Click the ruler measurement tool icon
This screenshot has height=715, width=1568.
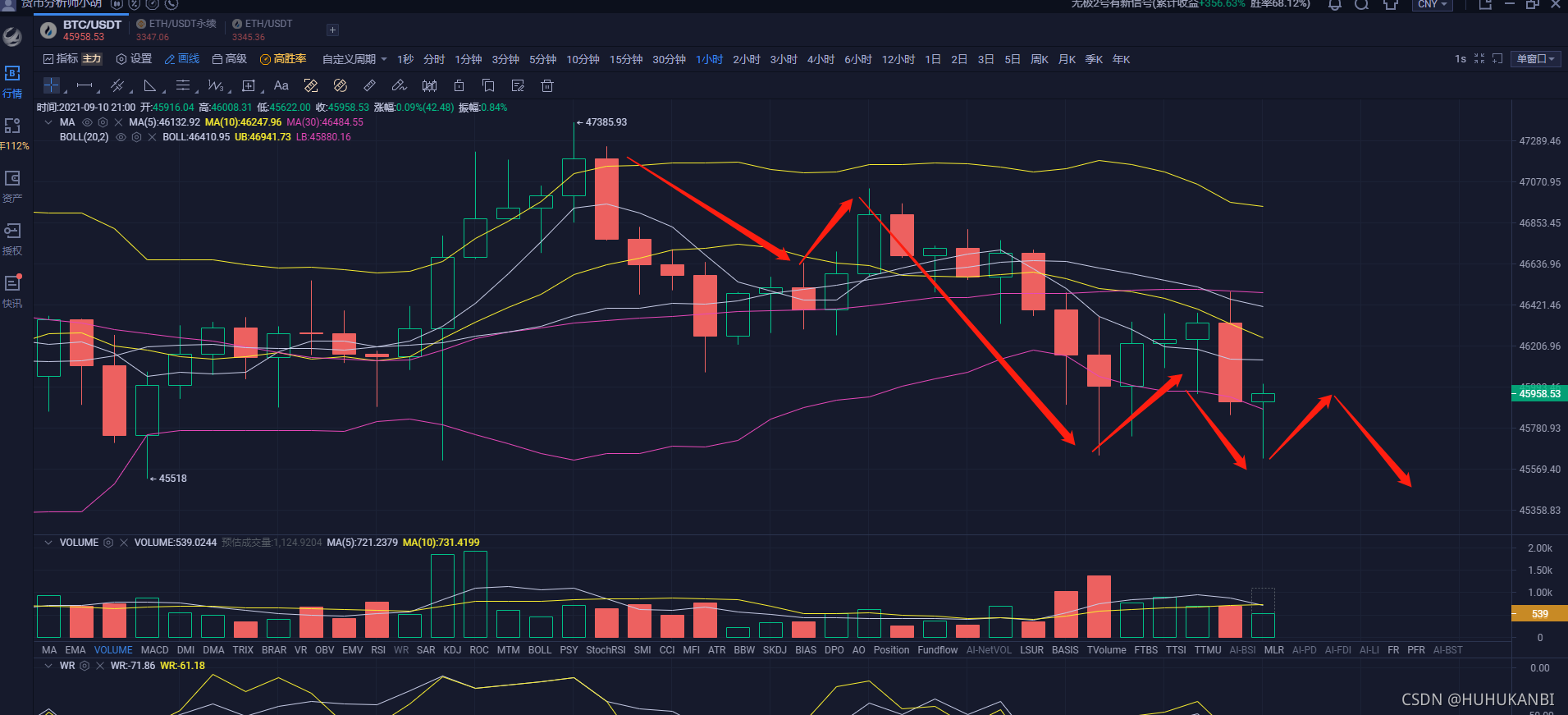click(x=370, y=85)
